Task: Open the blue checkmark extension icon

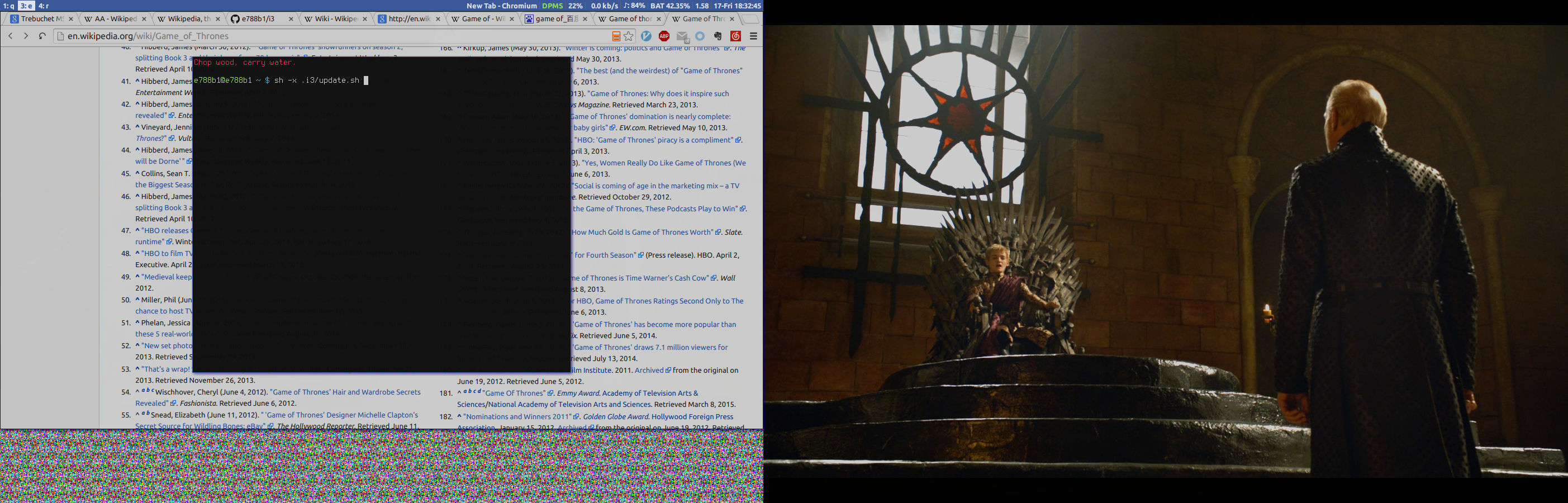Action: point(647,36)
